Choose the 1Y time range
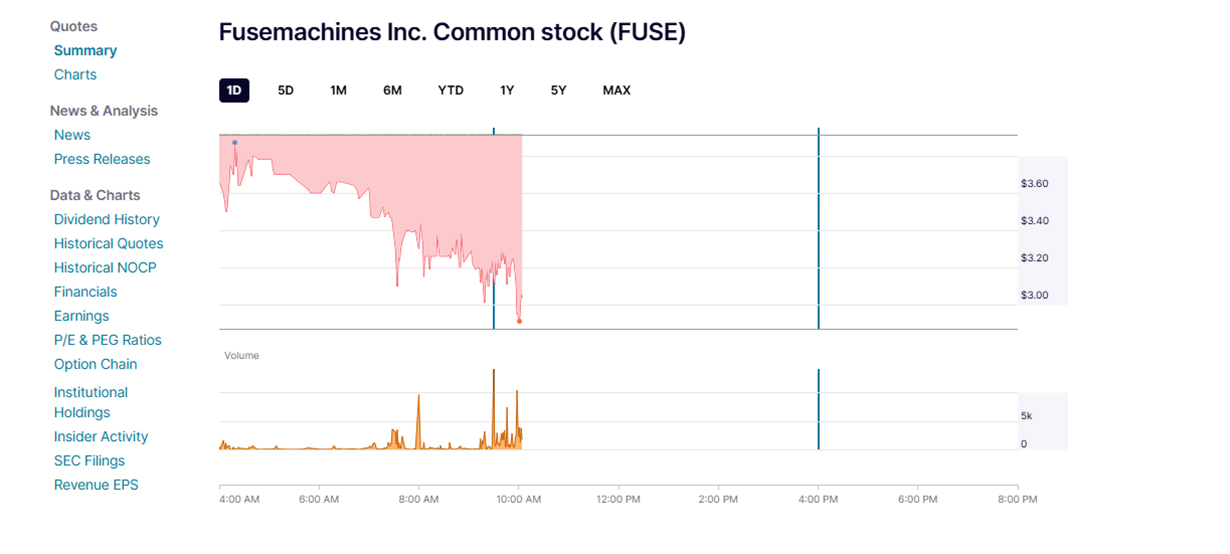This screenshot has height=554, width=1230. click(x=507, y=90)
